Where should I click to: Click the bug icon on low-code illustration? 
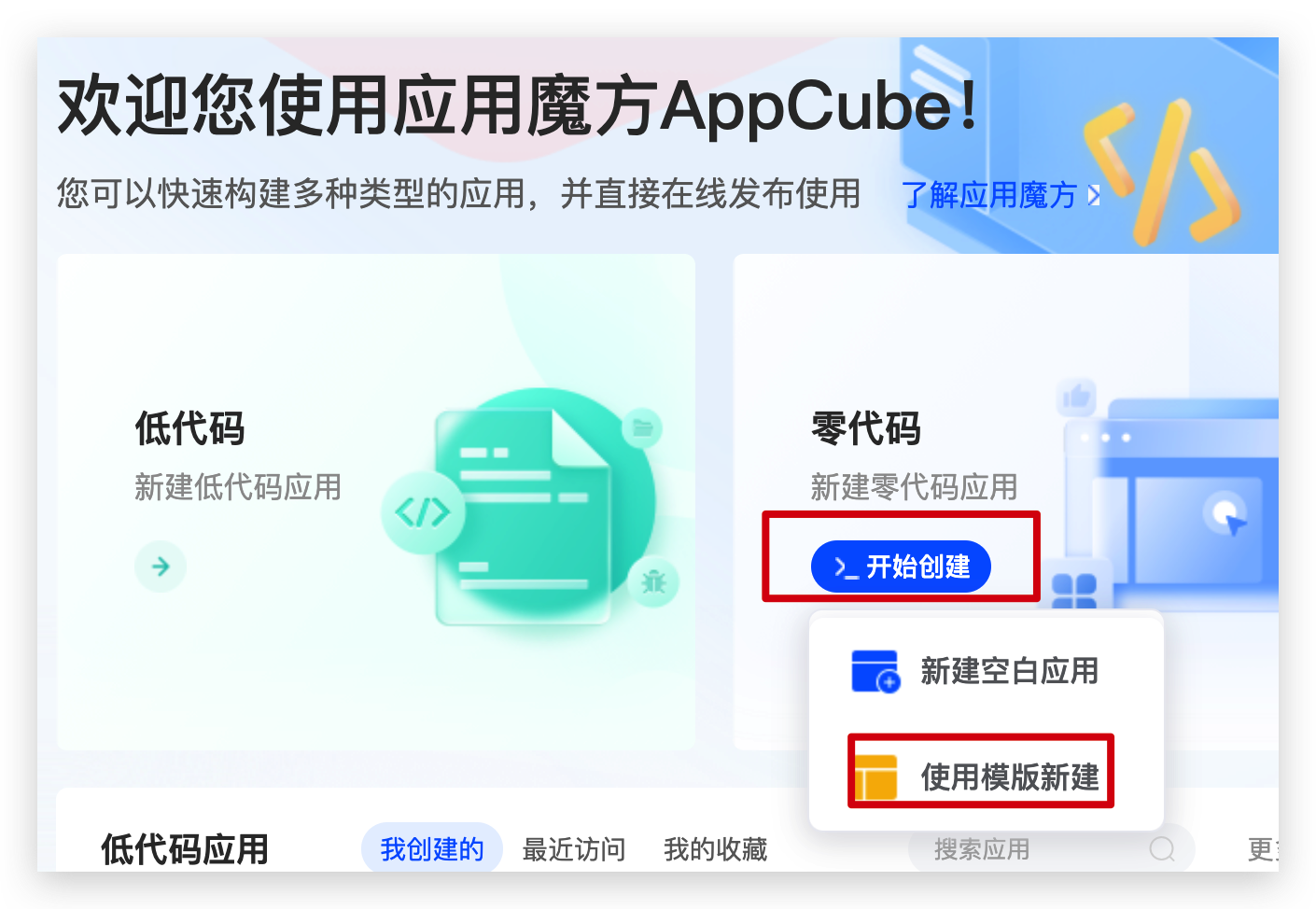[653, 582]
